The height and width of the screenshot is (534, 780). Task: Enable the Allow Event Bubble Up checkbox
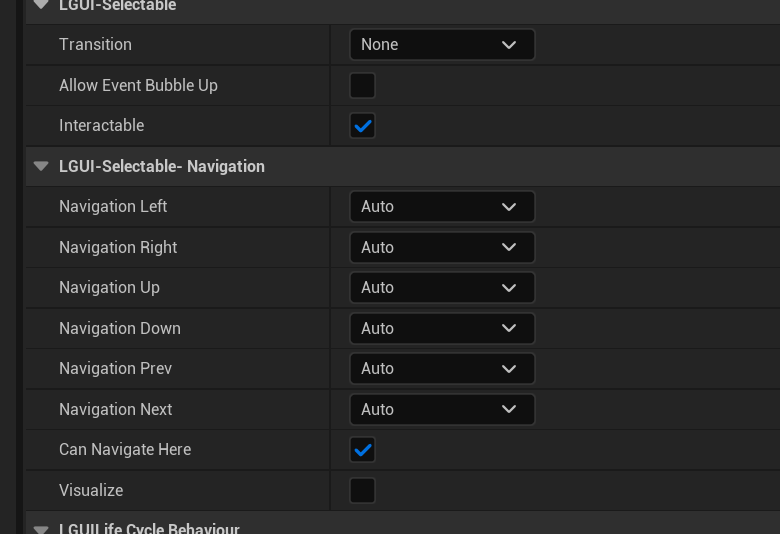(x=362, y=85)
